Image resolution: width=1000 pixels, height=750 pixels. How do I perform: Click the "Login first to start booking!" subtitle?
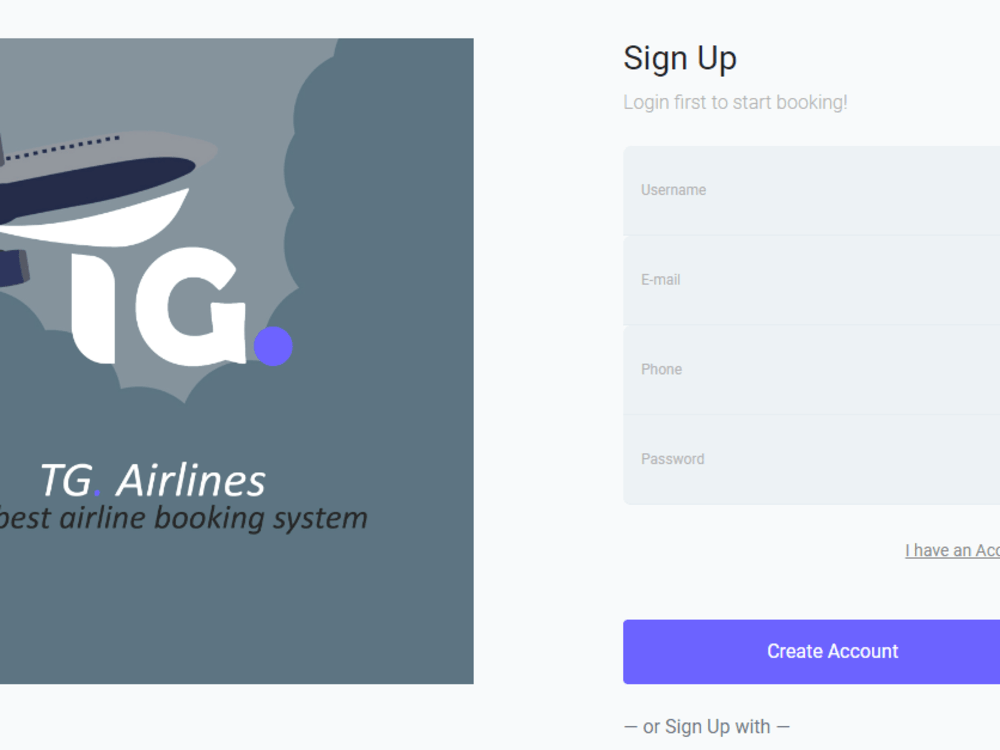click(x=734, y=101)
